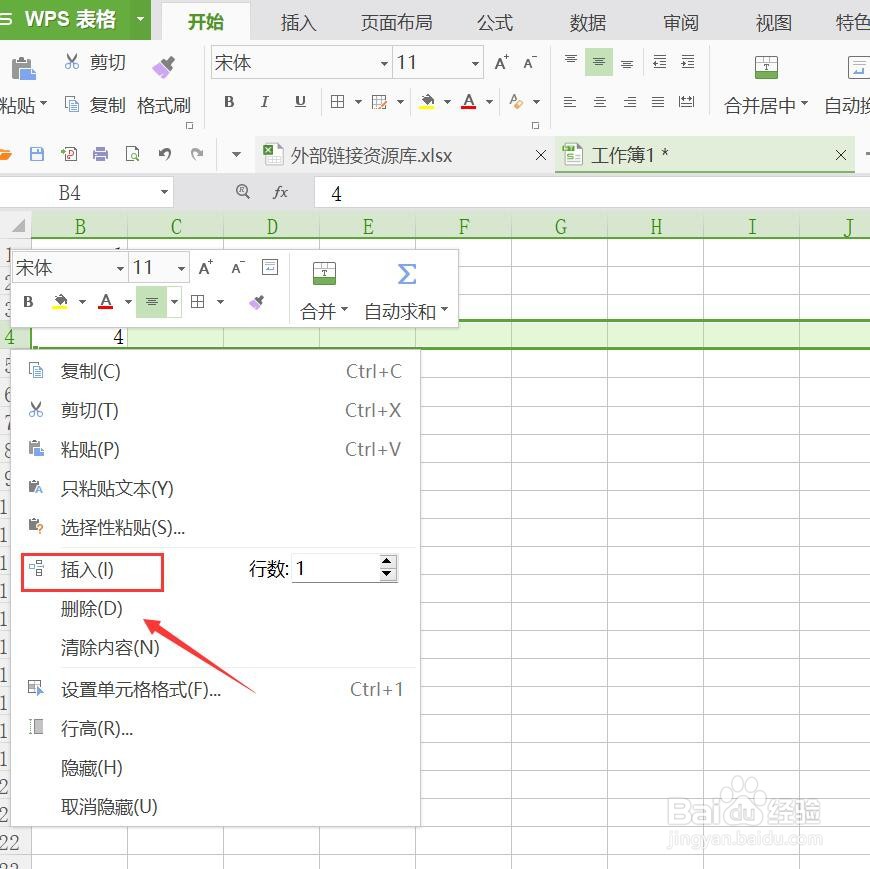
Task: Click the border grid icon in mini toolbar
Action: pyautogui.click(x=196, y=301)
